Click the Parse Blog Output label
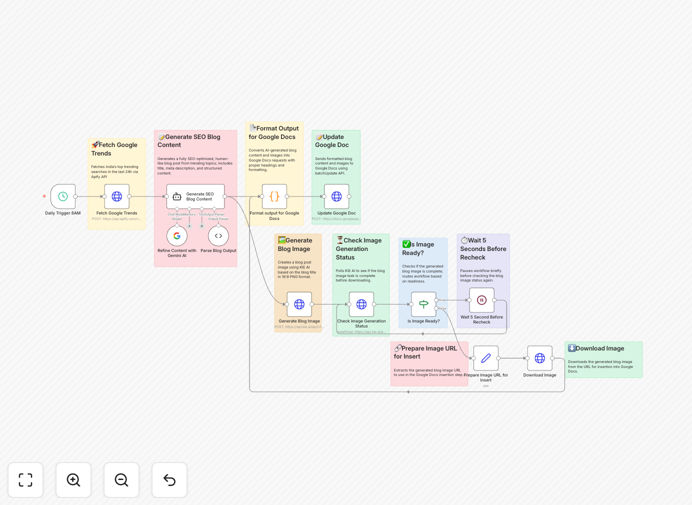 (x=218, y=251)
